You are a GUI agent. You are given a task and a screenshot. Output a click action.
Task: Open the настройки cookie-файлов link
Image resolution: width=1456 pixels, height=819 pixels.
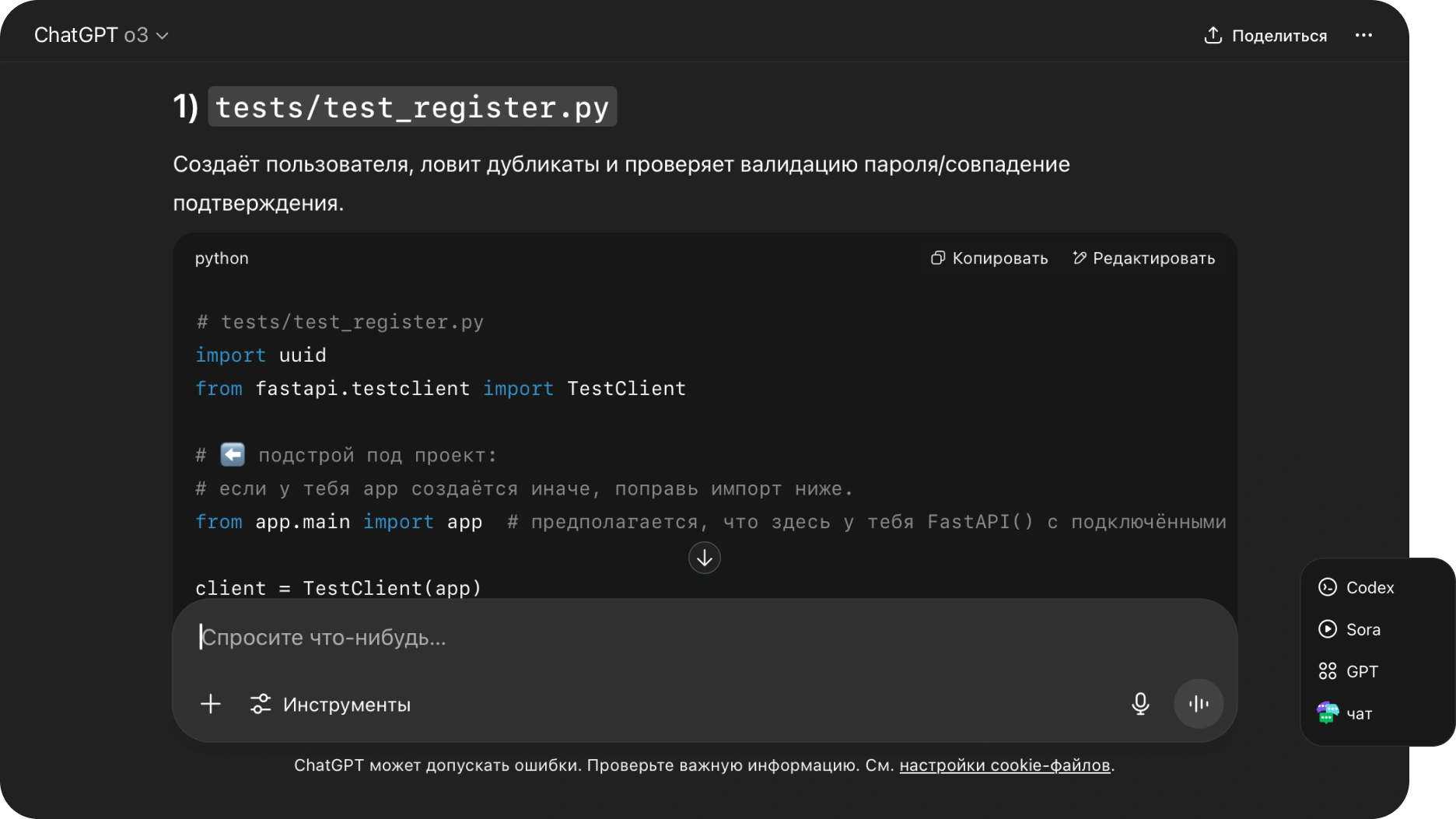click(x=1004, y=765)
